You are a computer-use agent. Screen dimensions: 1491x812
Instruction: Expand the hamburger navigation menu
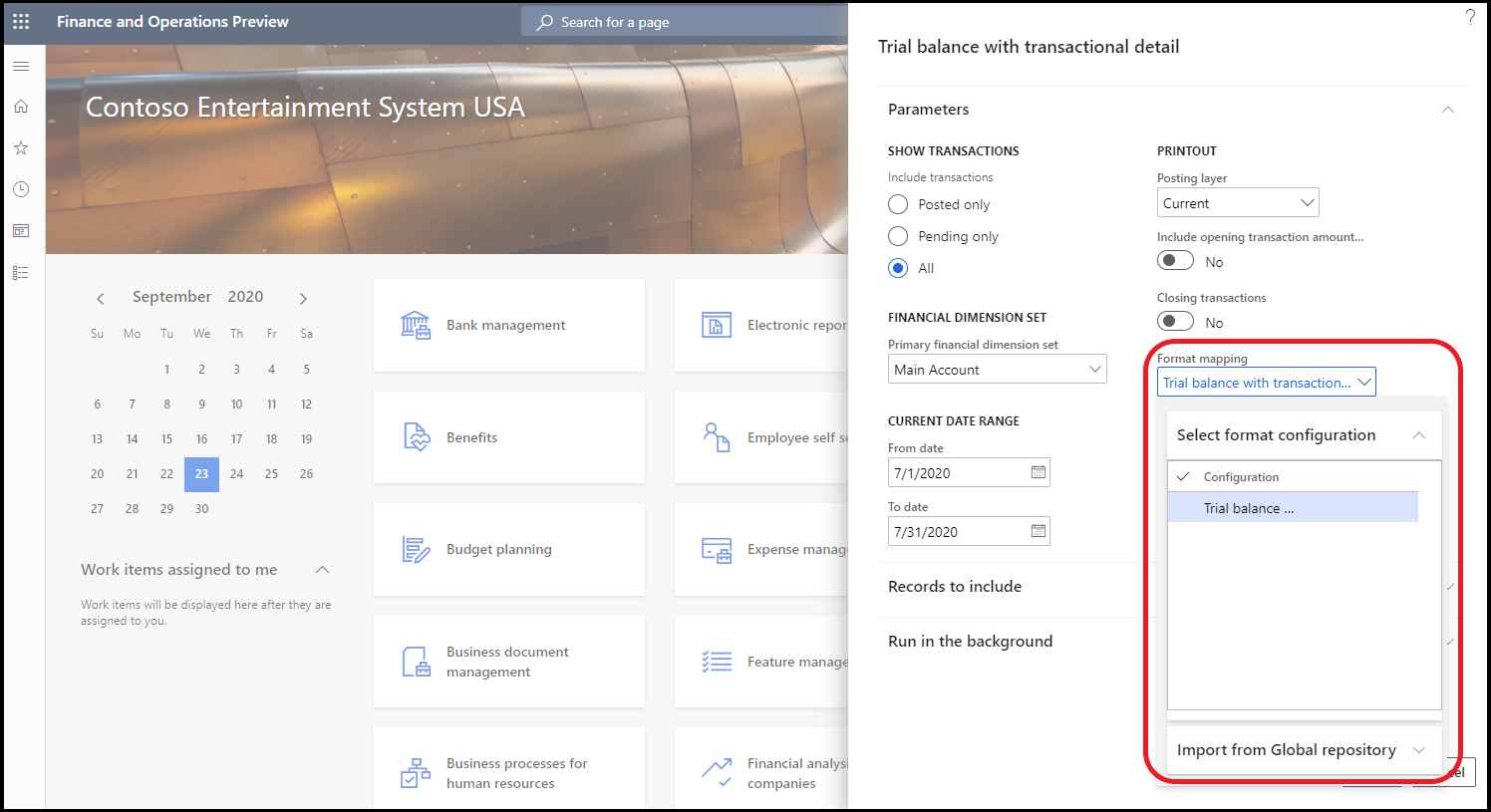pyautogui.click(x=21, y=66)
